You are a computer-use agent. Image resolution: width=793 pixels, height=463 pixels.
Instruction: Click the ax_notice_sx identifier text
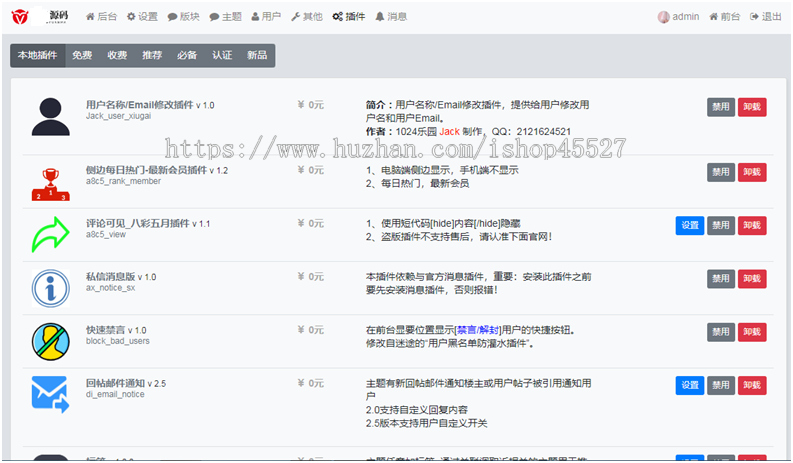[110, 287]
